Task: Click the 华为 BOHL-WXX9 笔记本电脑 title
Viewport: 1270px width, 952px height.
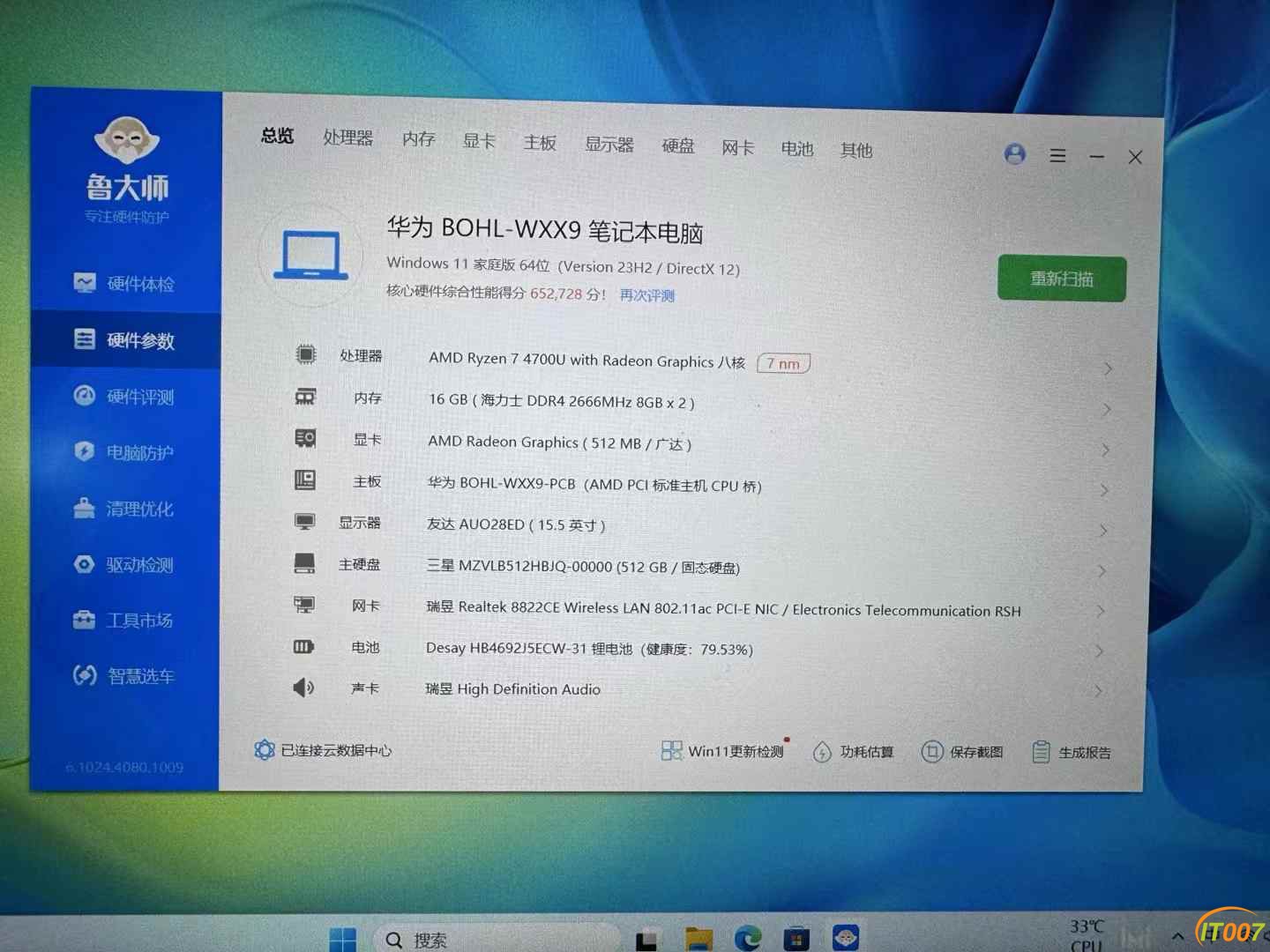Action: [545, 229]
